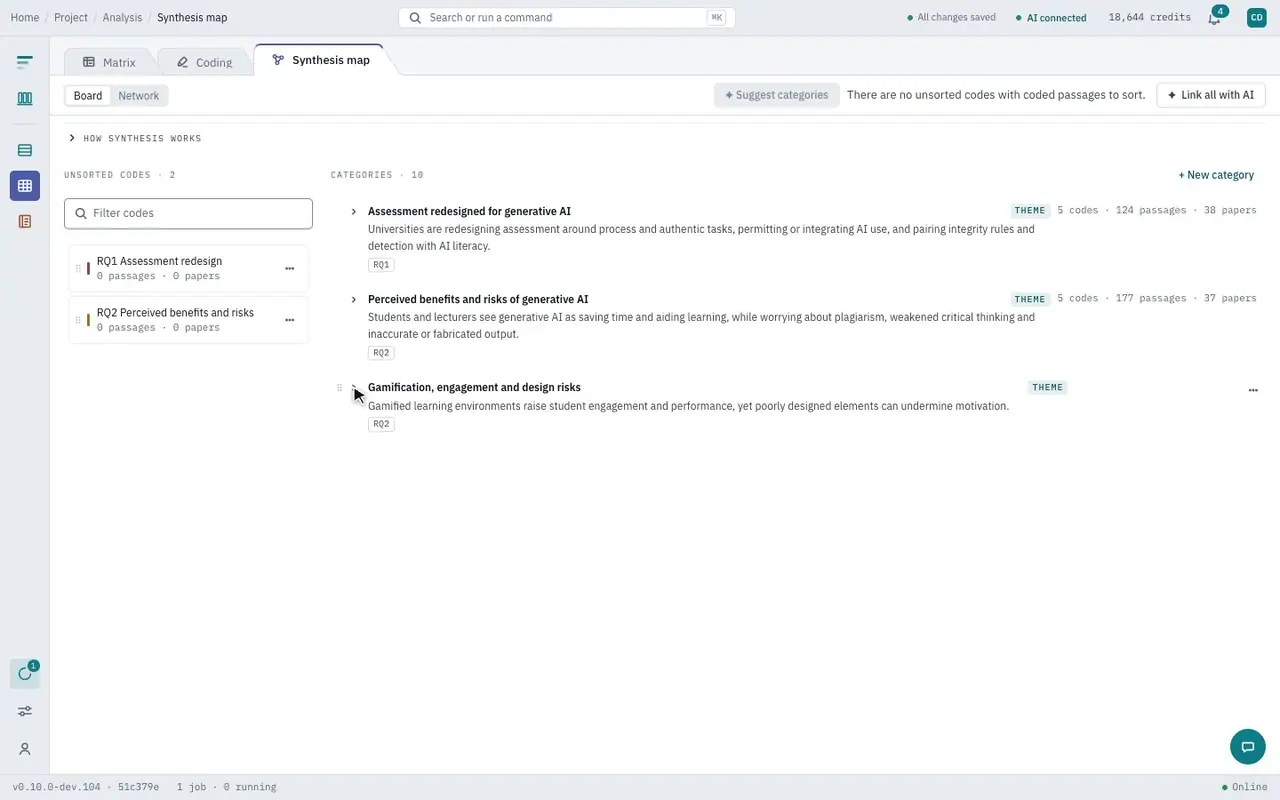Switch to the Coding tab
1280x800 pixels.
pyautogui.click(x=204, y=62)
